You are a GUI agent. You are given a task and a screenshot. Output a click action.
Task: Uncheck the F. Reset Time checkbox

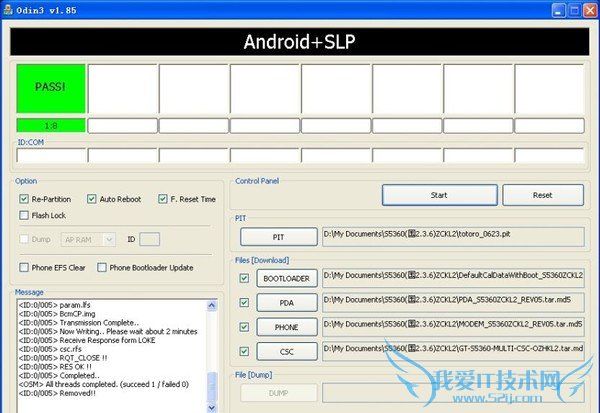click(163, 199)
